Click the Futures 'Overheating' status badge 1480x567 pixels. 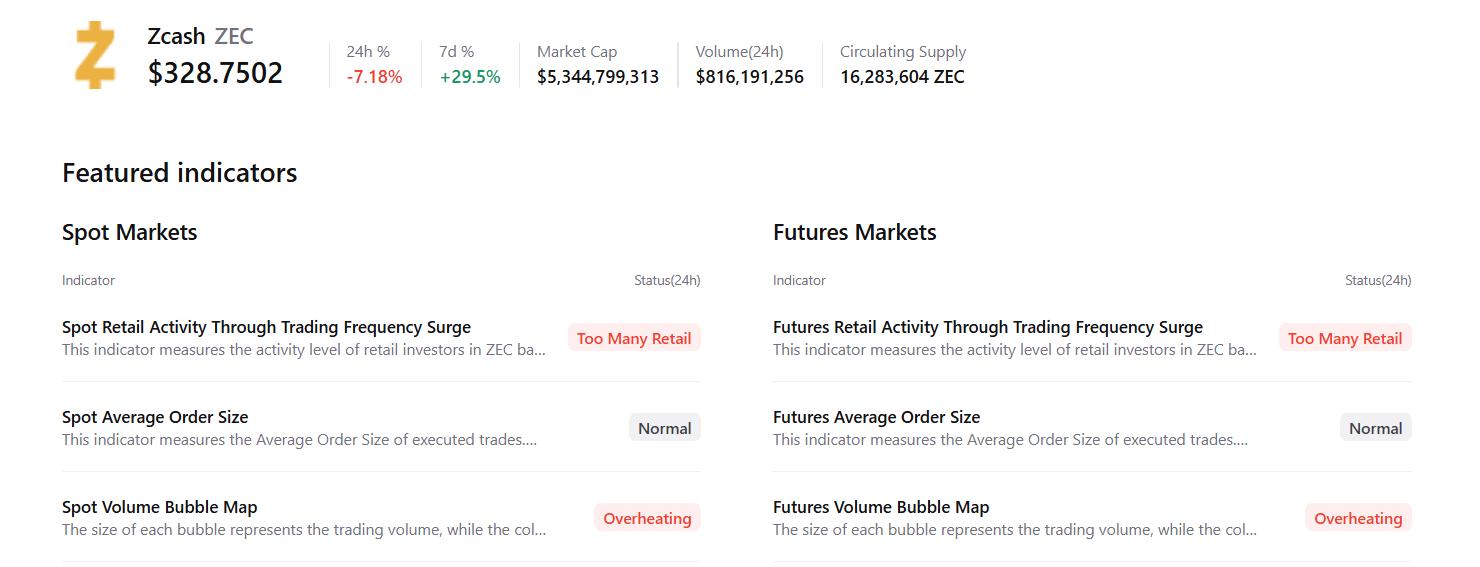(1358, 518)
